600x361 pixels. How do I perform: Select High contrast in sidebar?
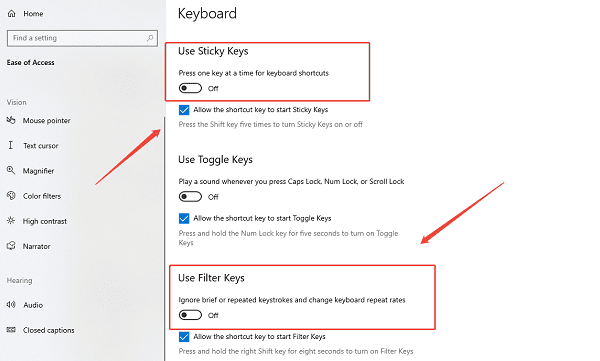pyautogui.click(x=45, y=221)
